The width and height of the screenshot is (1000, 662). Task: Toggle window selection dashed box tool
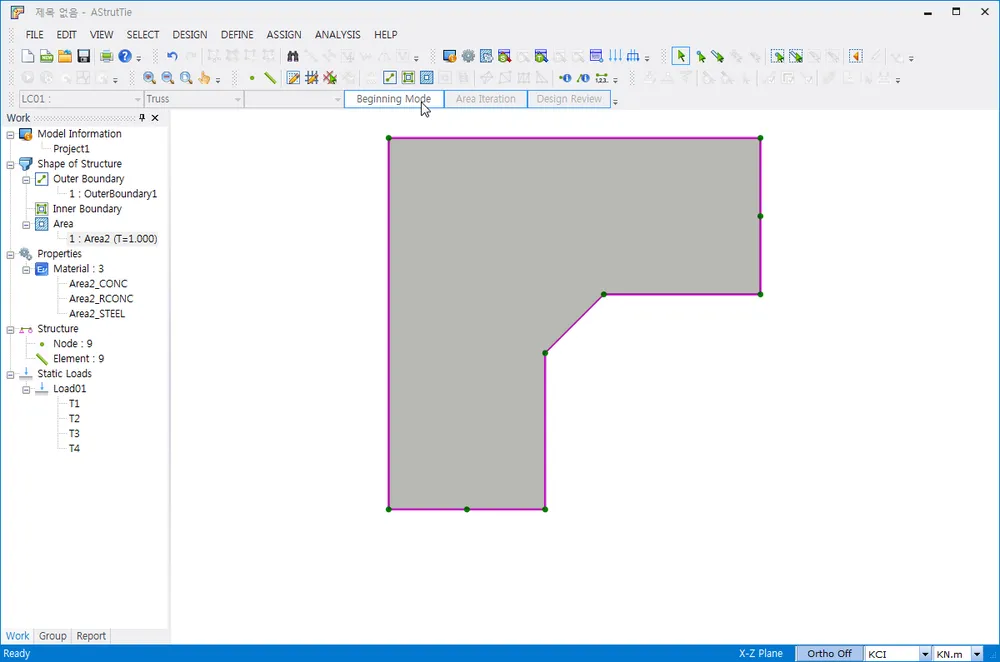coord(777,57)
